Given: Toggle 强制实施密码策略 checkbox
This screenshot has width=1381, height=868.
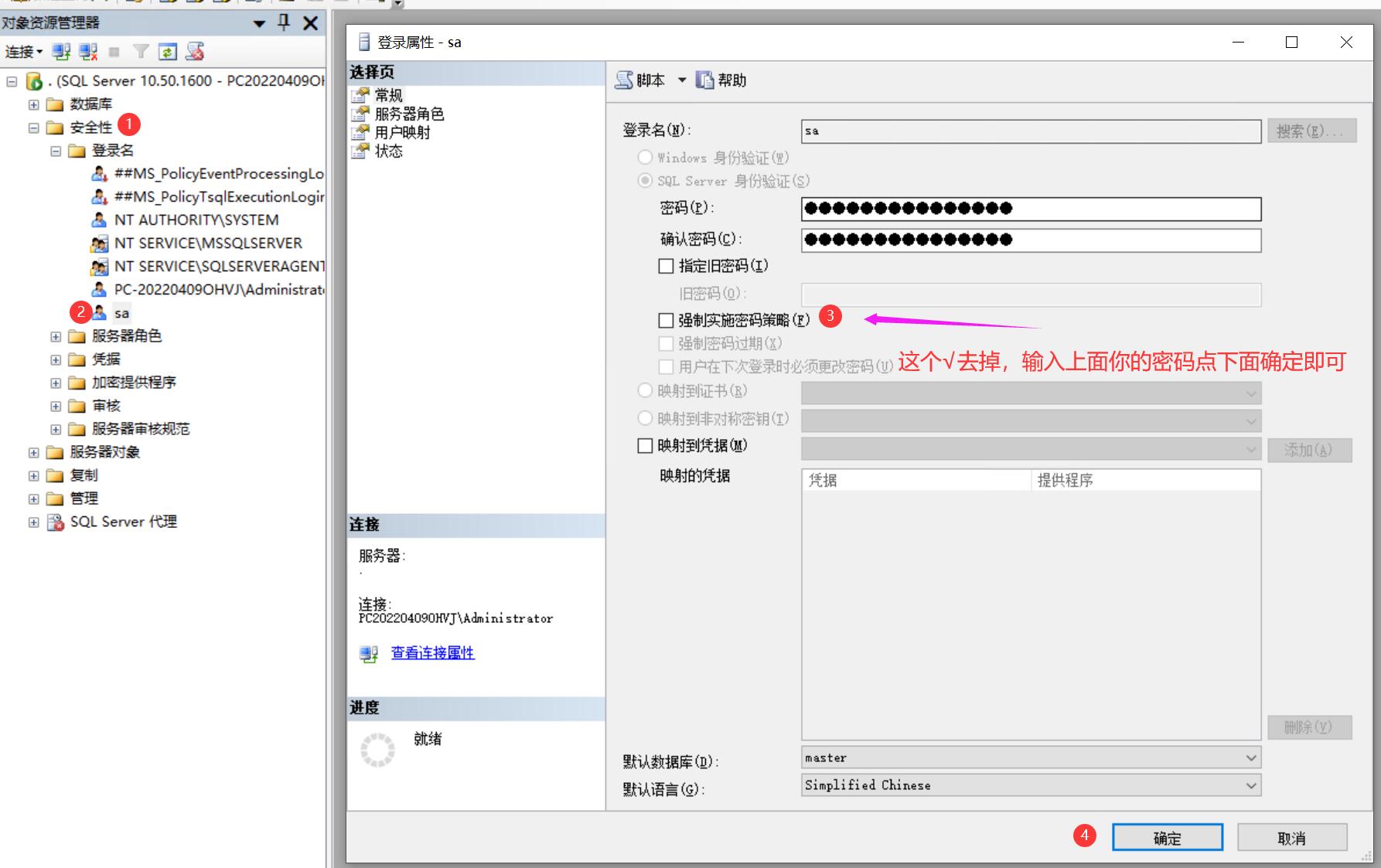Looking at the screenshot, I should pos(666,320).
